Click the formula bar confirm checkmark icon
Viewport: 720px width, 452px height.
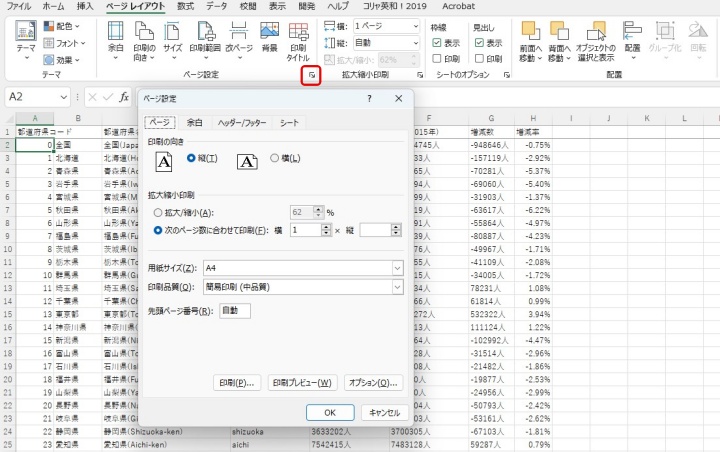click(108, 97)
